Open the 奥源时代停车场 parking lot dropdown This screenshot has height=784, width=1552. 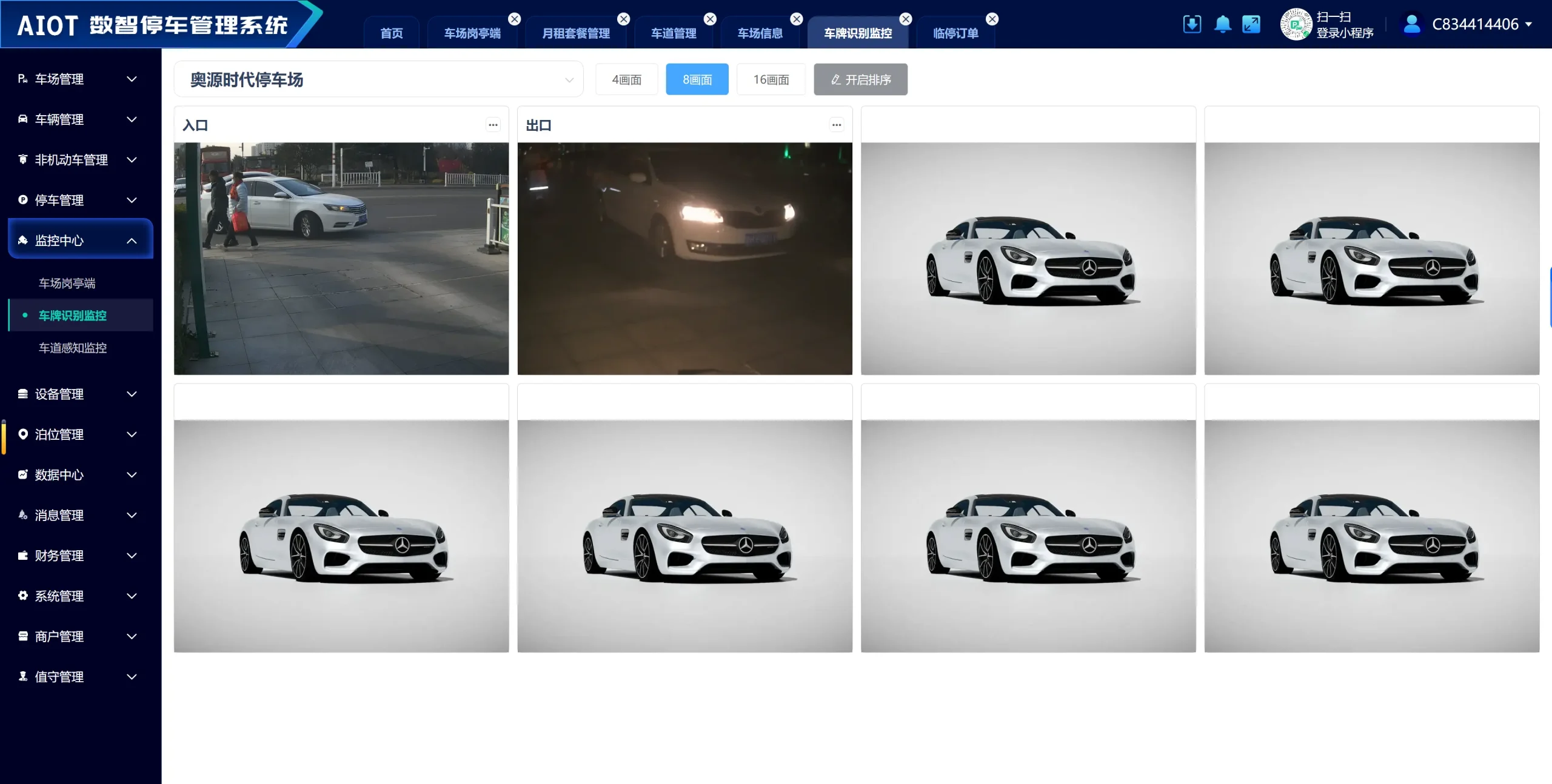379,79
